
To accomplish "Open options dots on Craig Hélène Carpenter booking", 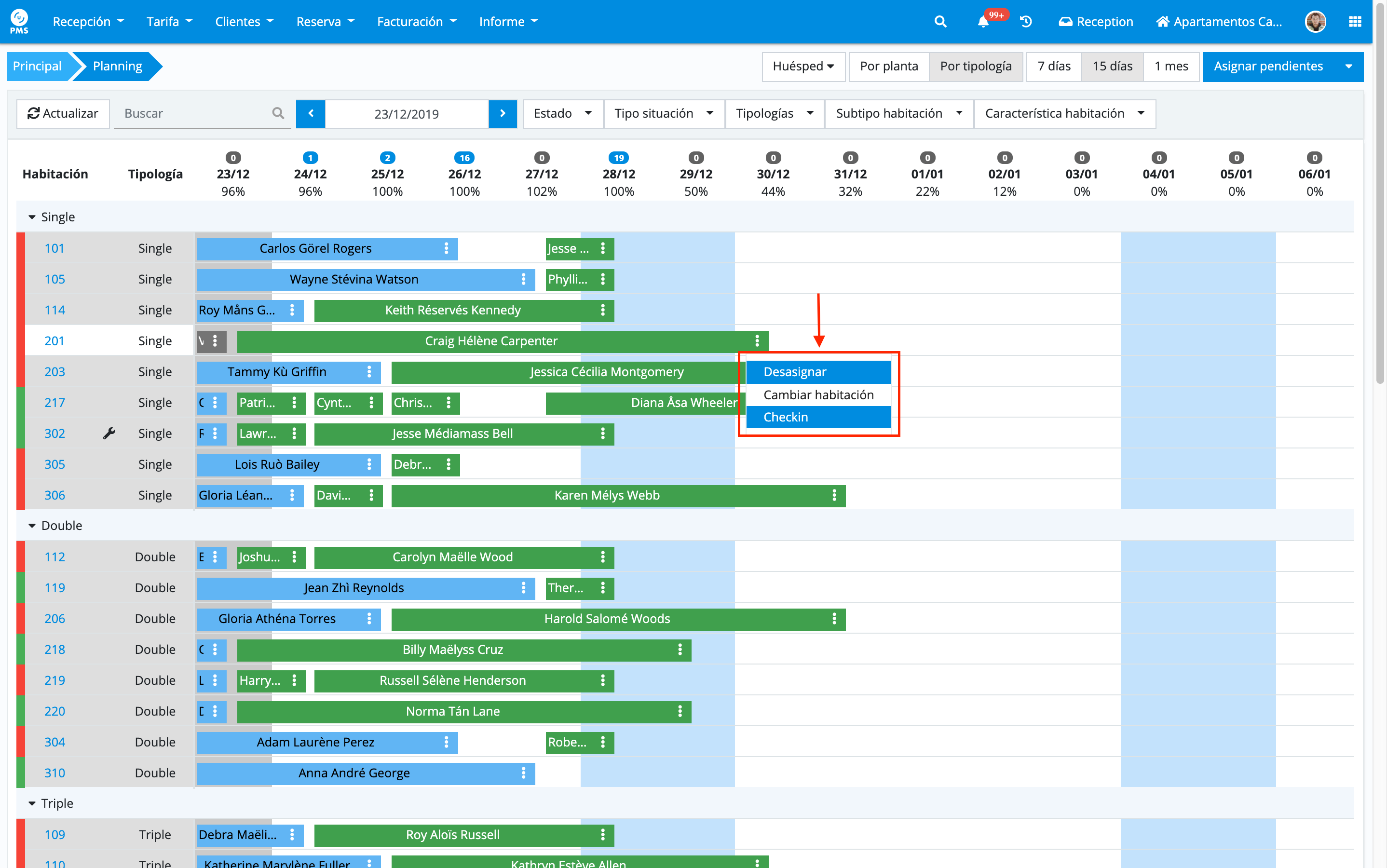I will (757, 341).
